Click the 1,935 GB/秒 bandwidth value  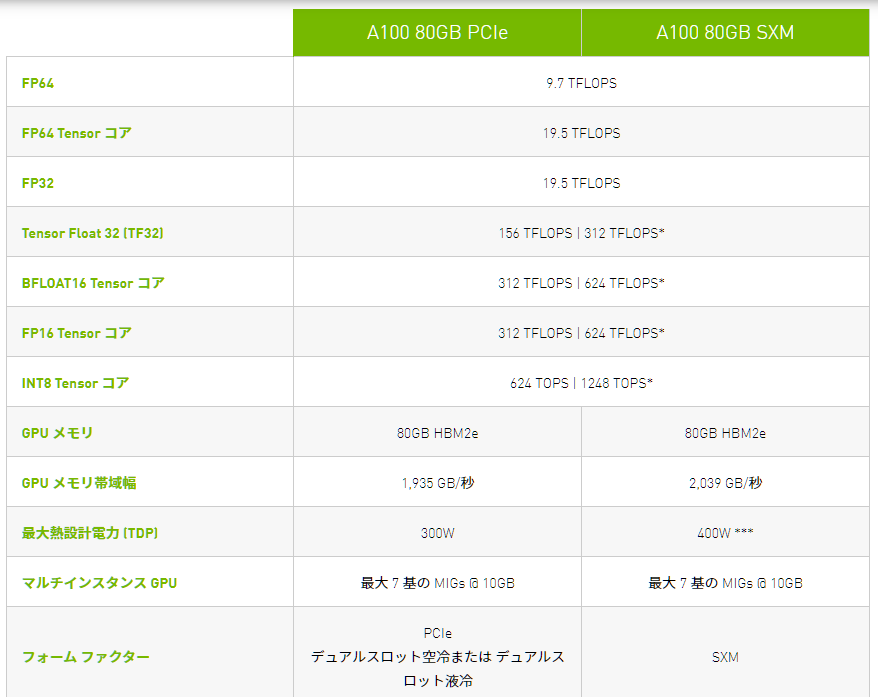point(437,483)
